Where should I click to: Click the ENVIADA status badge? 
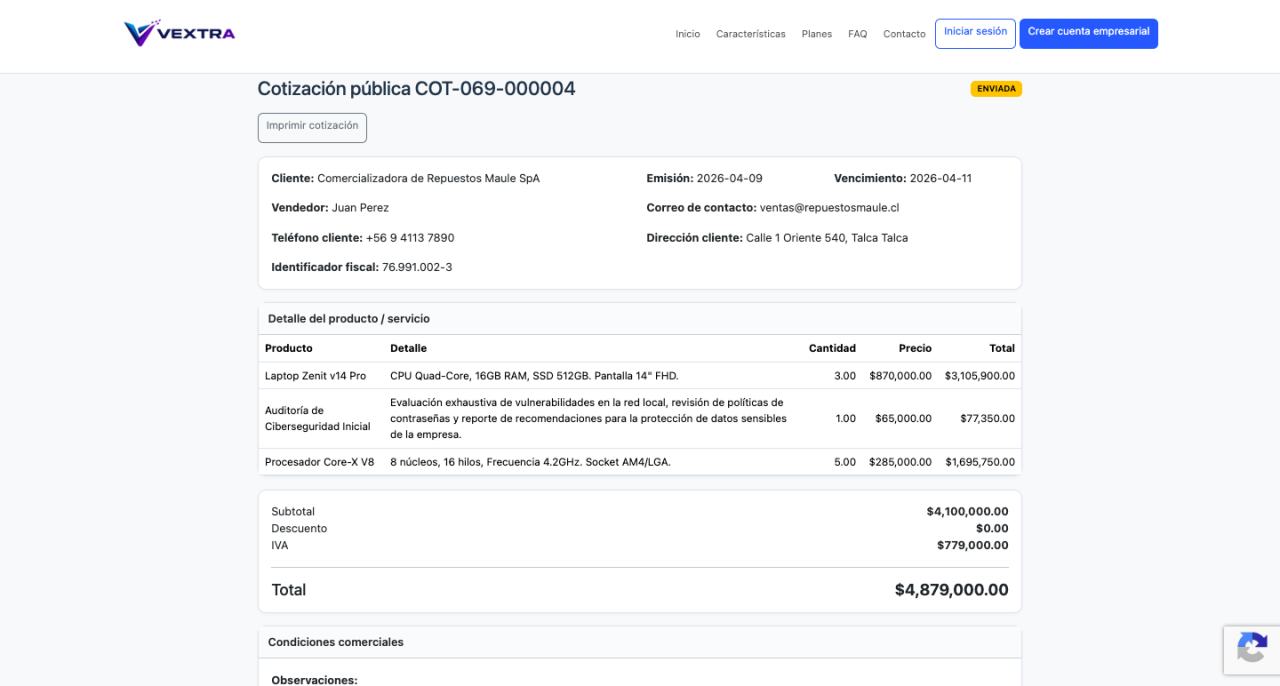pos(996,89)
